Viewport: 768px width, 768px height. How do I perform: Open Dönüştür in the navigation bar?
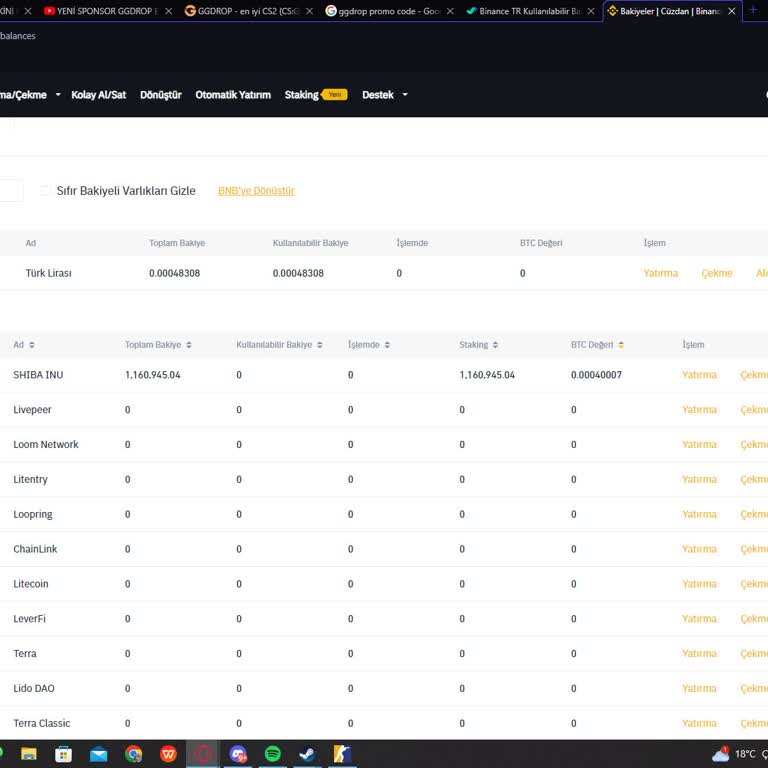(x=161, y=95)
